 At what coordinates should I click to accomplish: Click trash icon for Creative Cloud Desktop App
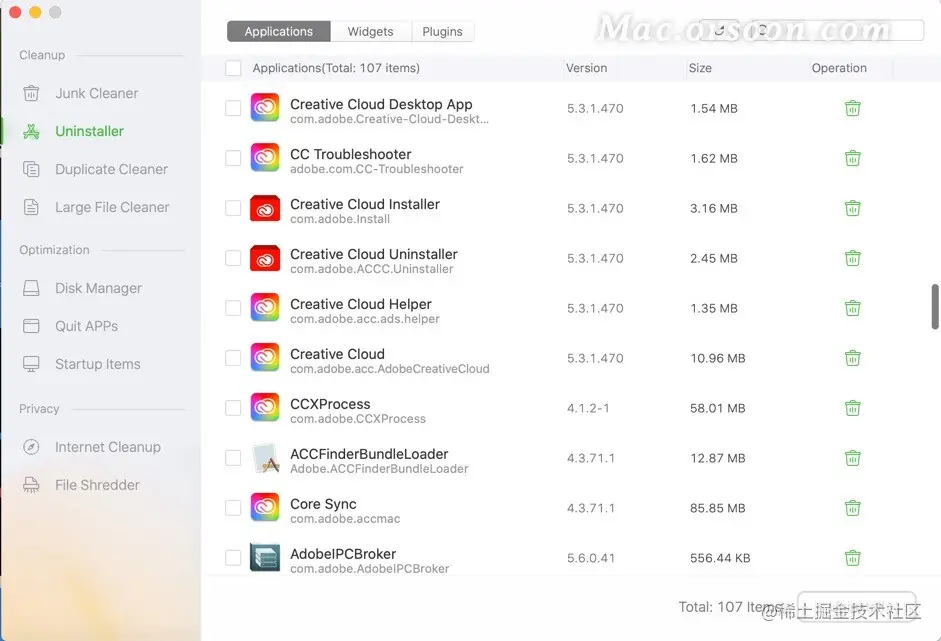853,108
